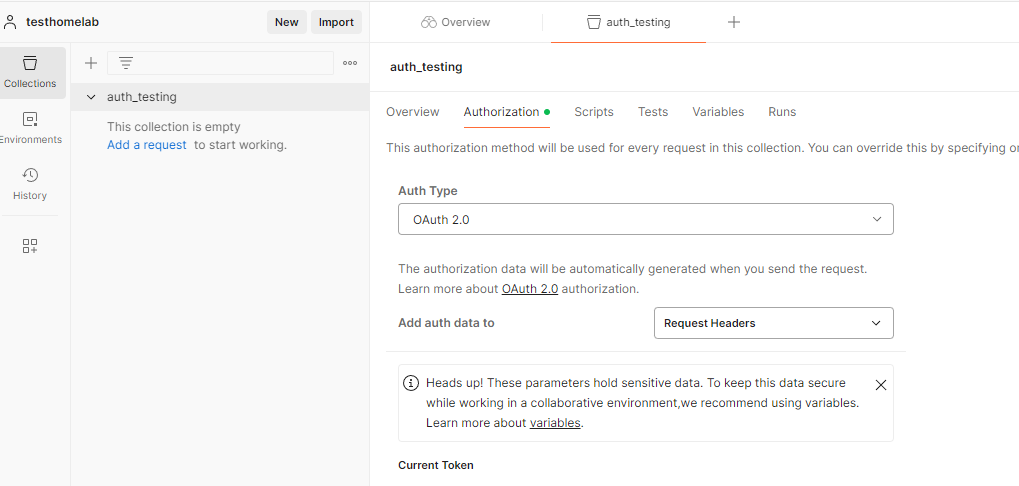Open the Overview workspace tab
1019x486 pixels.
(456, 22)
